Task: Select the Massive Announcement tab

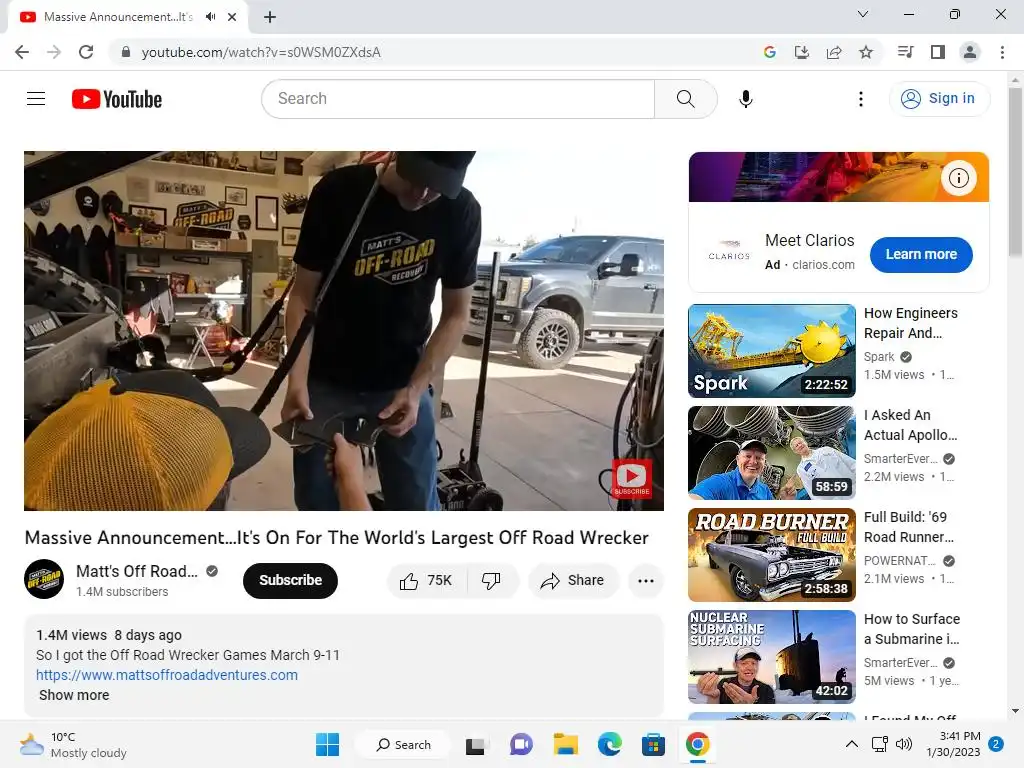Action: tap(127, 17)
